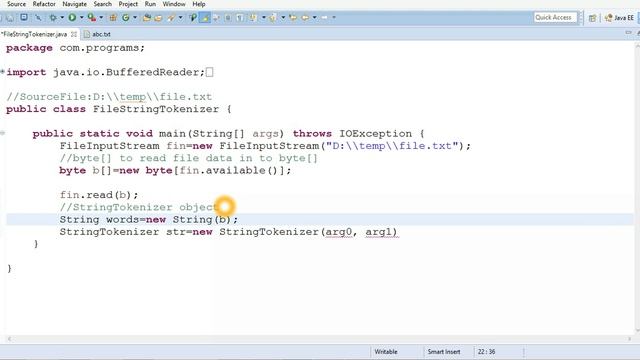Click the Open Task folder icon
This screenshot has width=640, height=360.
(158, 18)
